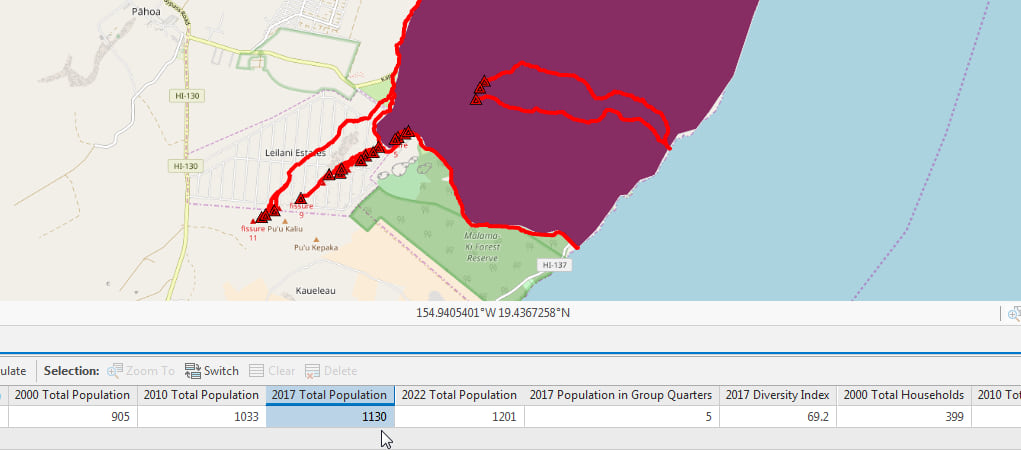Screen dimensions: 1021x456
Task: Click the fissure 9 triangle marker
Action: (x=300, y=198)
